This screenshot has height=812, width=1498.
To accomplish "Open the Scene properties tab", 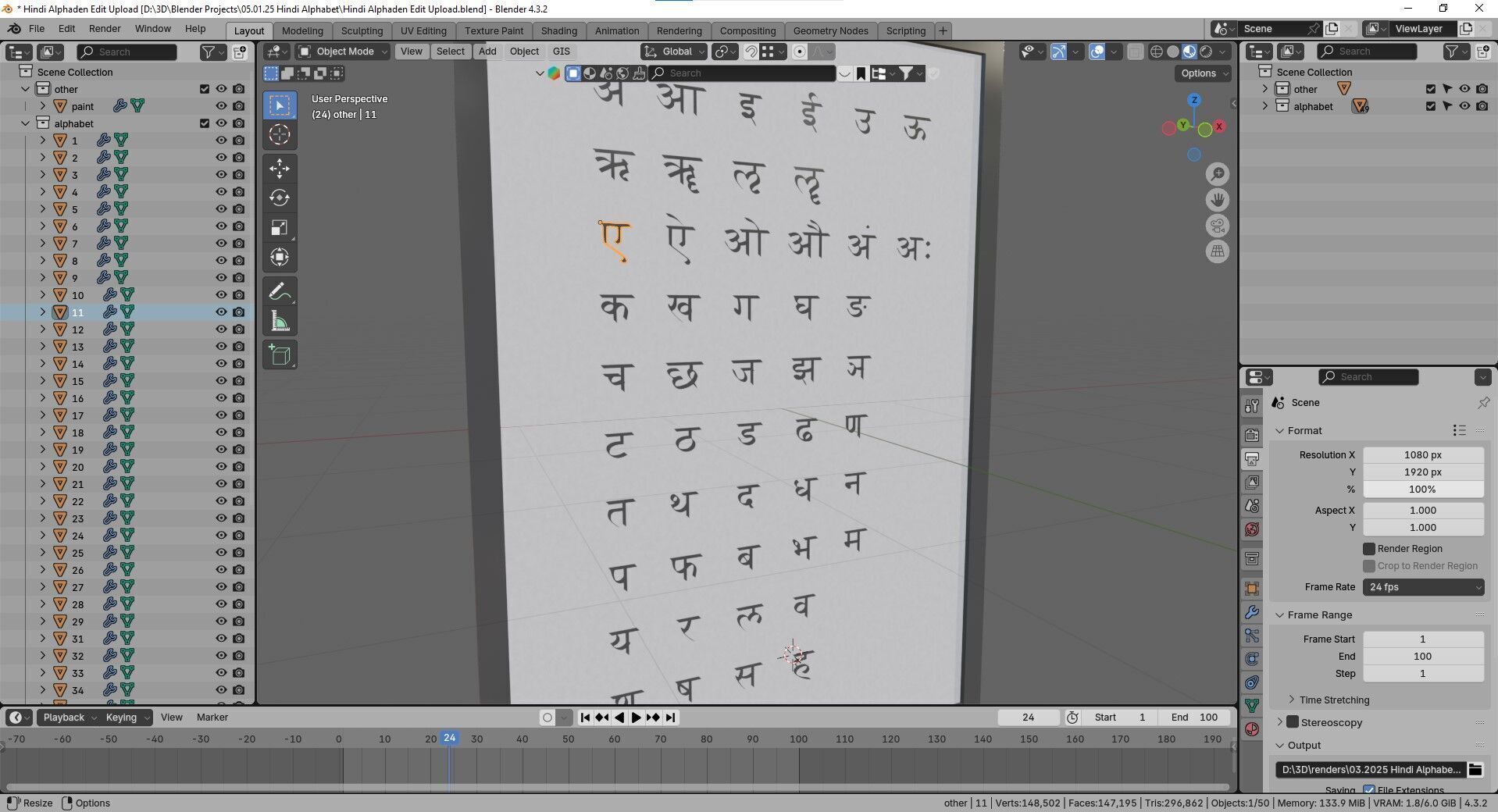I will tap(1252, 505).
